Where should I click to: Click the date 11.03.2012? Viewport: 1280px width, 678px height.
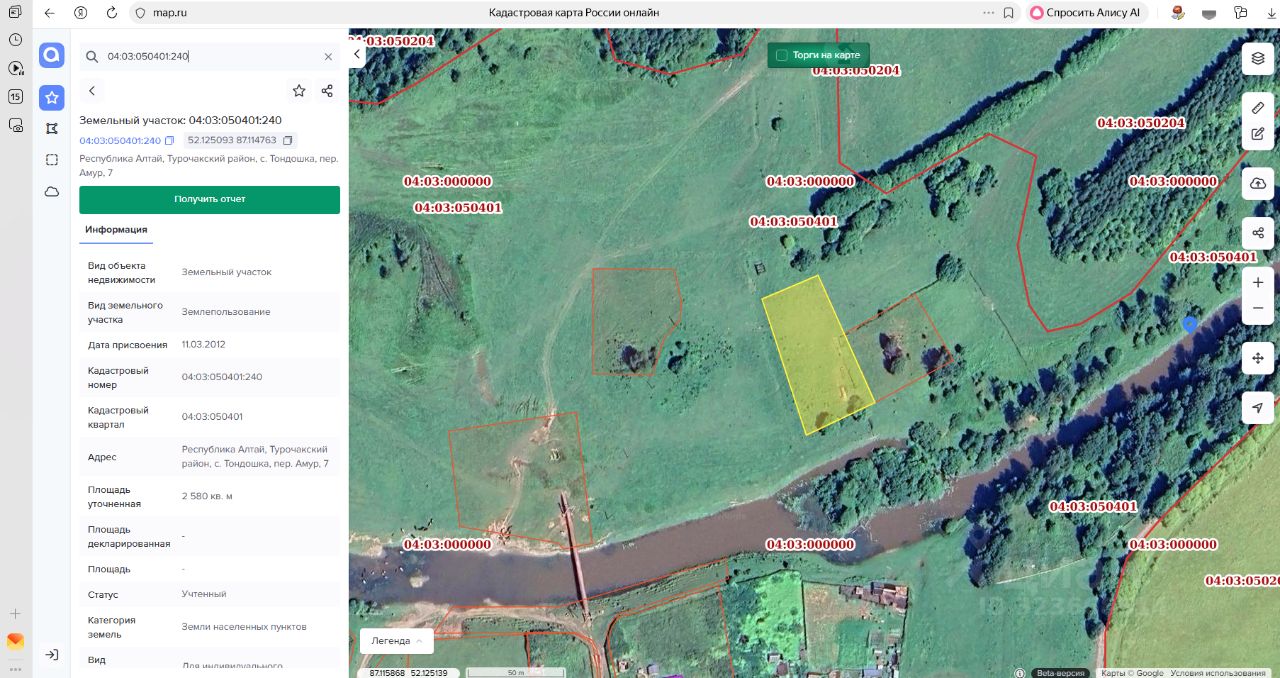[x=203, y=344]
